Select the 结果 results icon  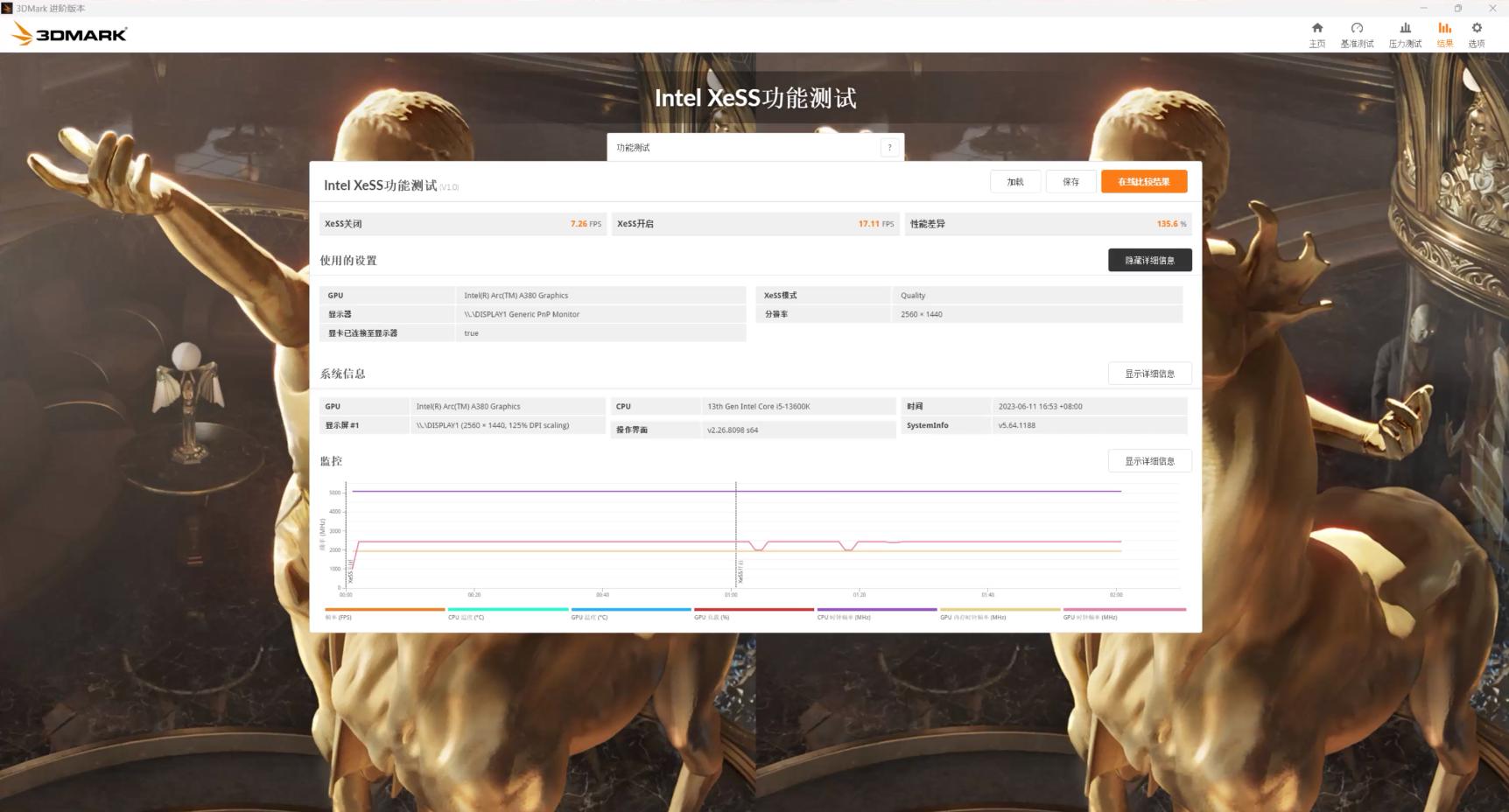pyautogui.click(x=1444, y=34)
